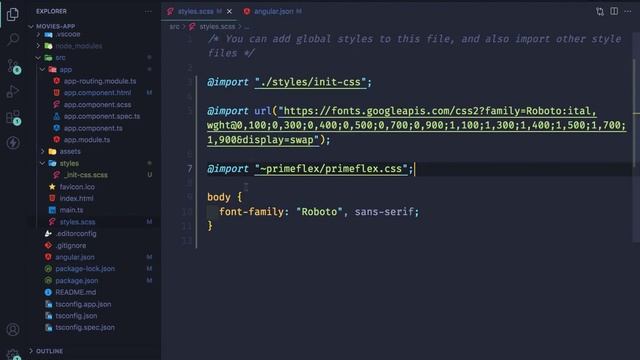Viewport: 640px width, 360px height.
Task: Expand the OUTLINE section
Action: click(x=49, y=351)
